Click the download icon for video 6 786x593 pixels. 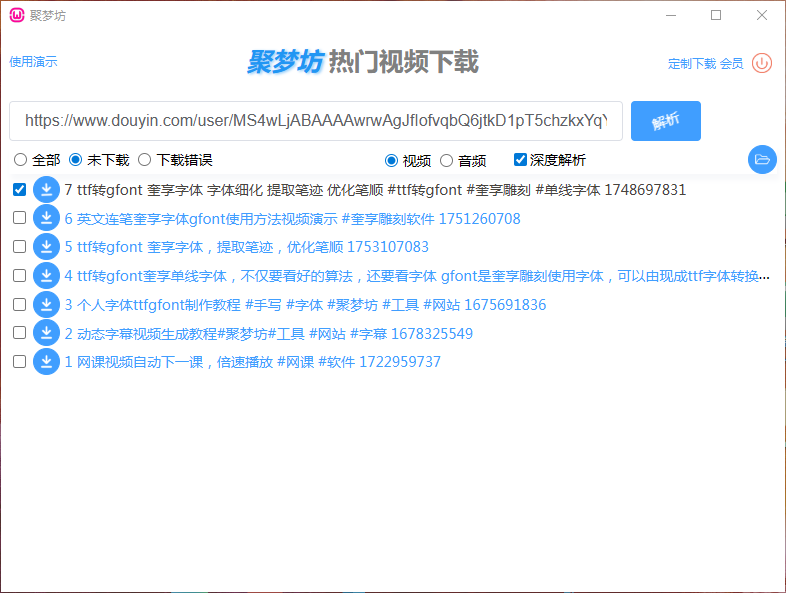coord(46,218)
